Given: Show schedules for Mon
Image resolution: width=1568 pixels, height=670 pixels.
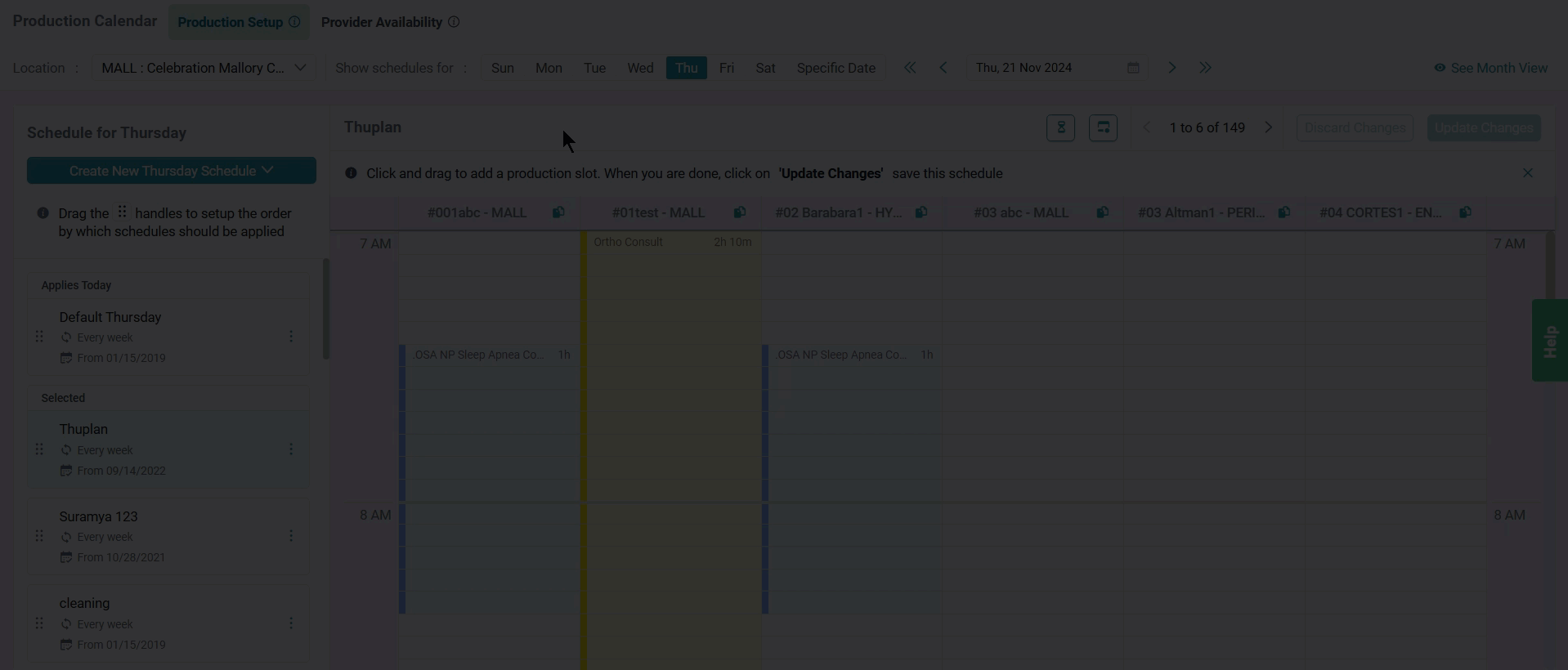Looking at the screenshot, I should click(x=549, y=68).
